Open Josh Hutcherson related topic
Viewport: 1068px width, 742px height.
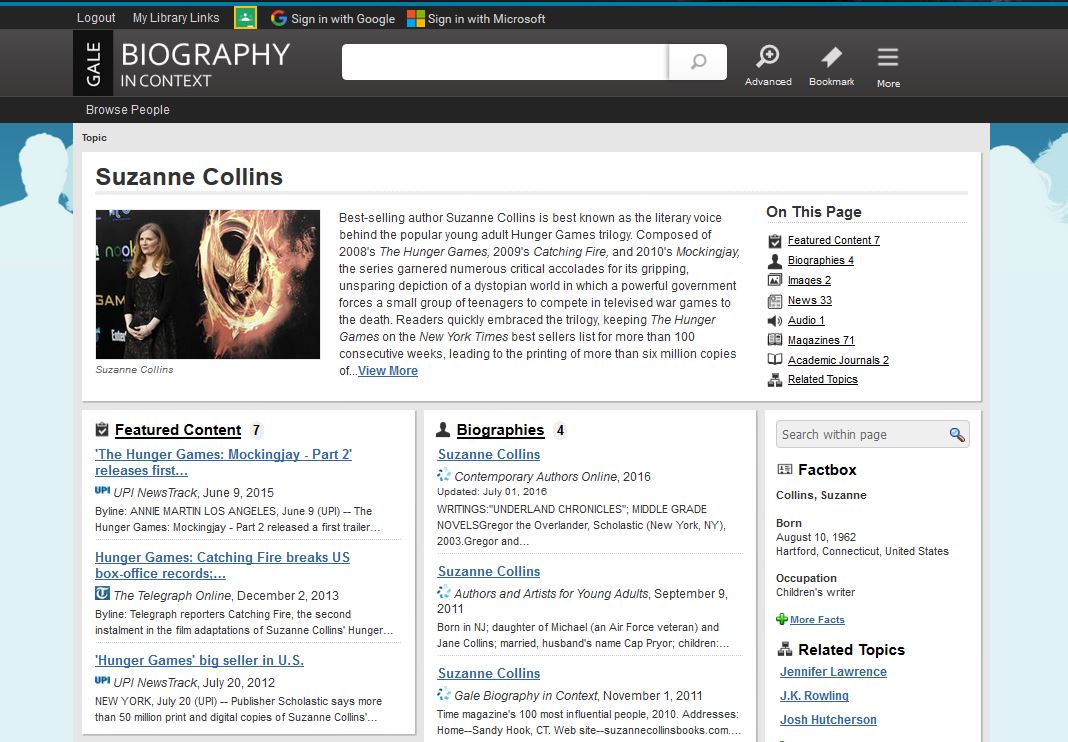coord(828,720)
